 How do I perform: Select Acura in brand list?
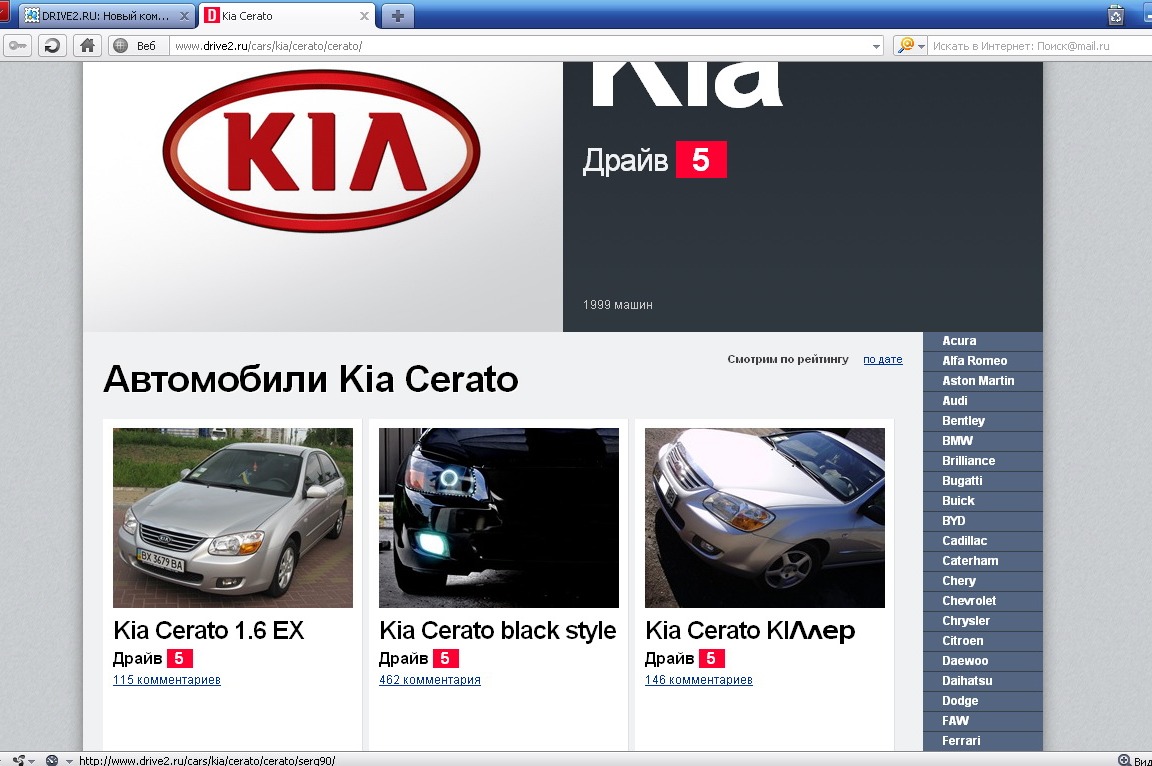coord(982,341)
